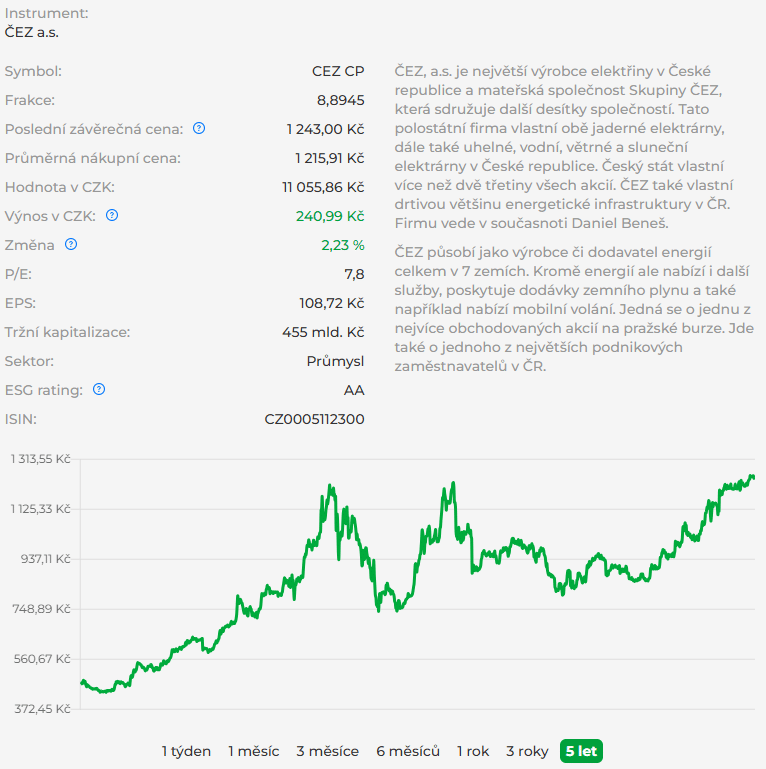Click the active 5 let button

(x=581, y=751)
